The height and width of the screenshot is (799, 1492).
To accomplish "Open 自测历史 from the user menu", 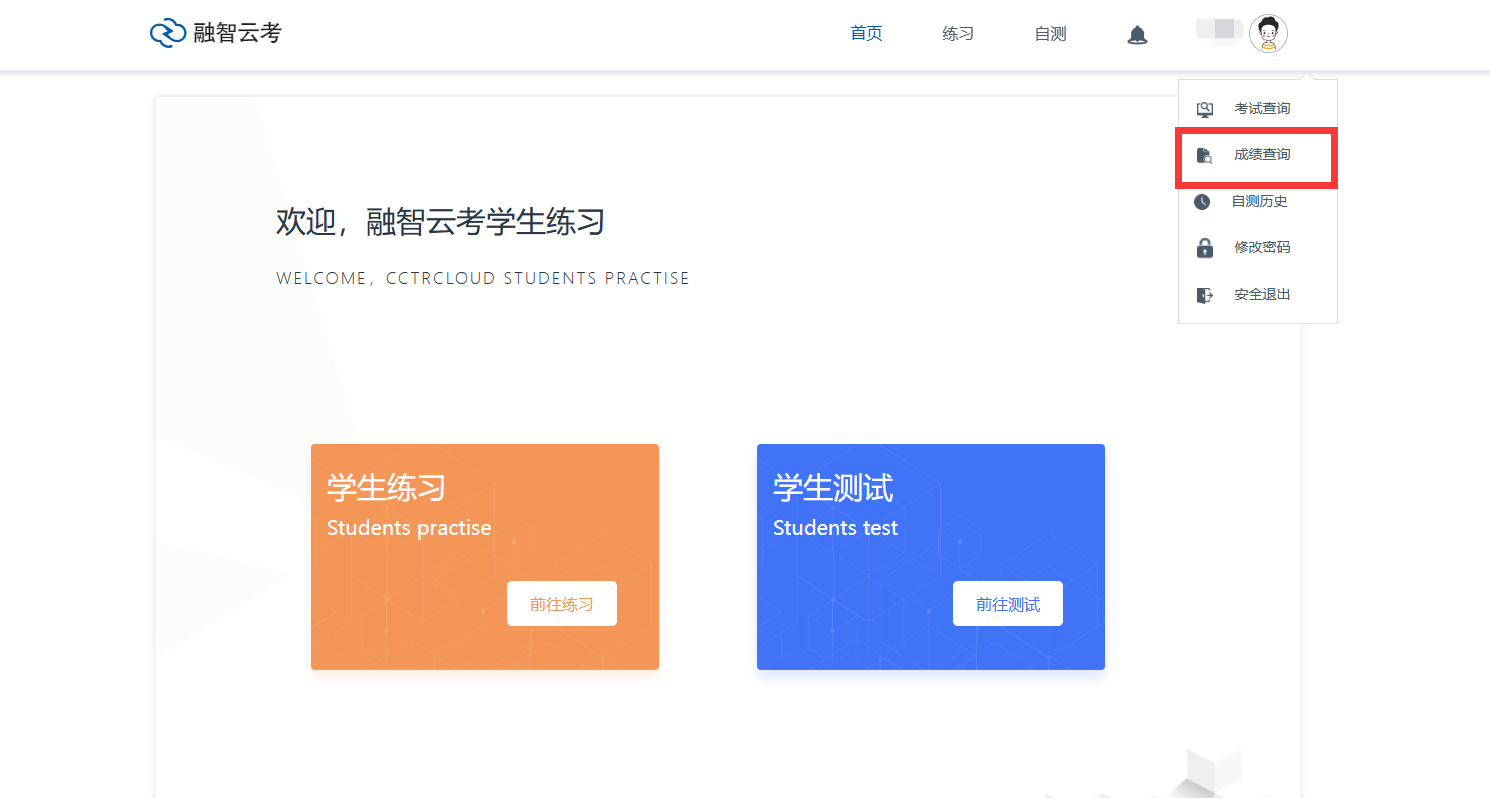I will point(1258,201).
